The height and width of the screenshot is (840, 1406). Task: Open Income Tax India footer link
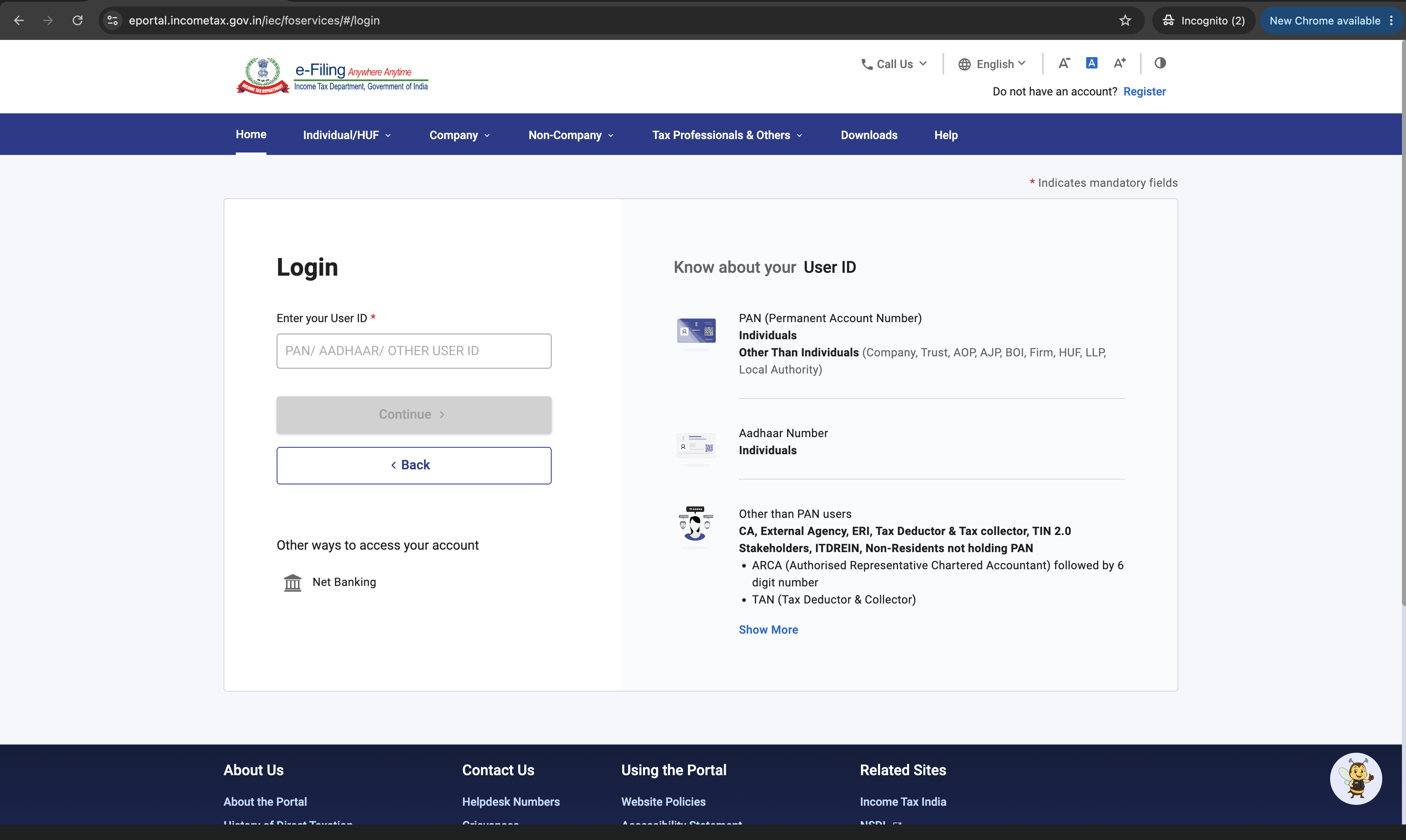903,802
